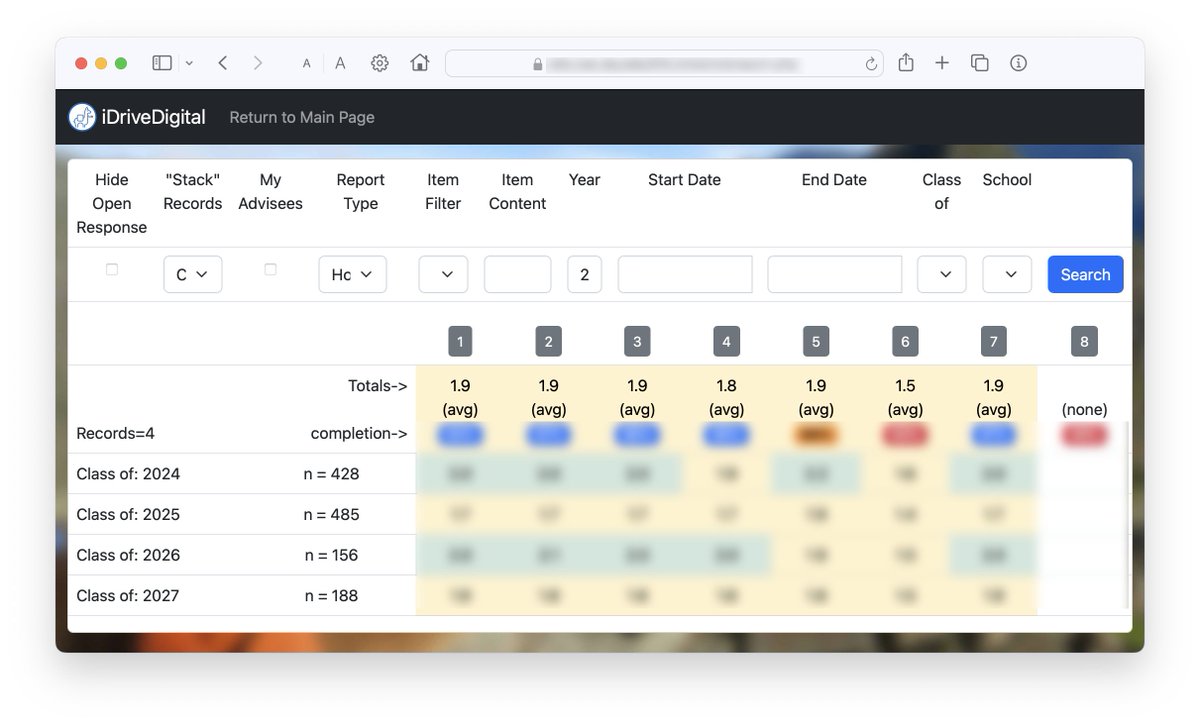Open the info circle icon
This screenshot has width=1200, height=726.
click(x=1019, y=63)
